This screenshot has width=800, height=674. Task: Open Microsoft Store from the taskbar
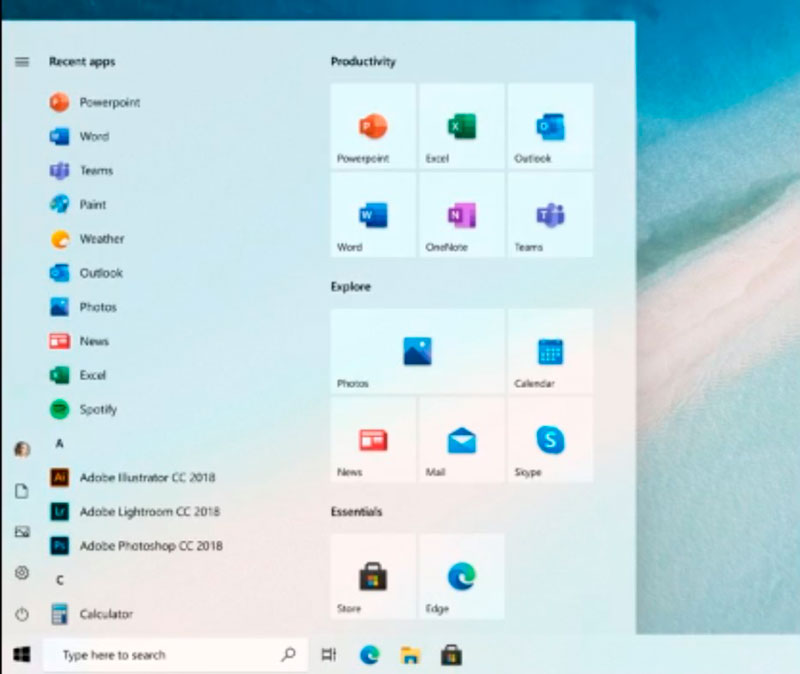tap(451, 655)
